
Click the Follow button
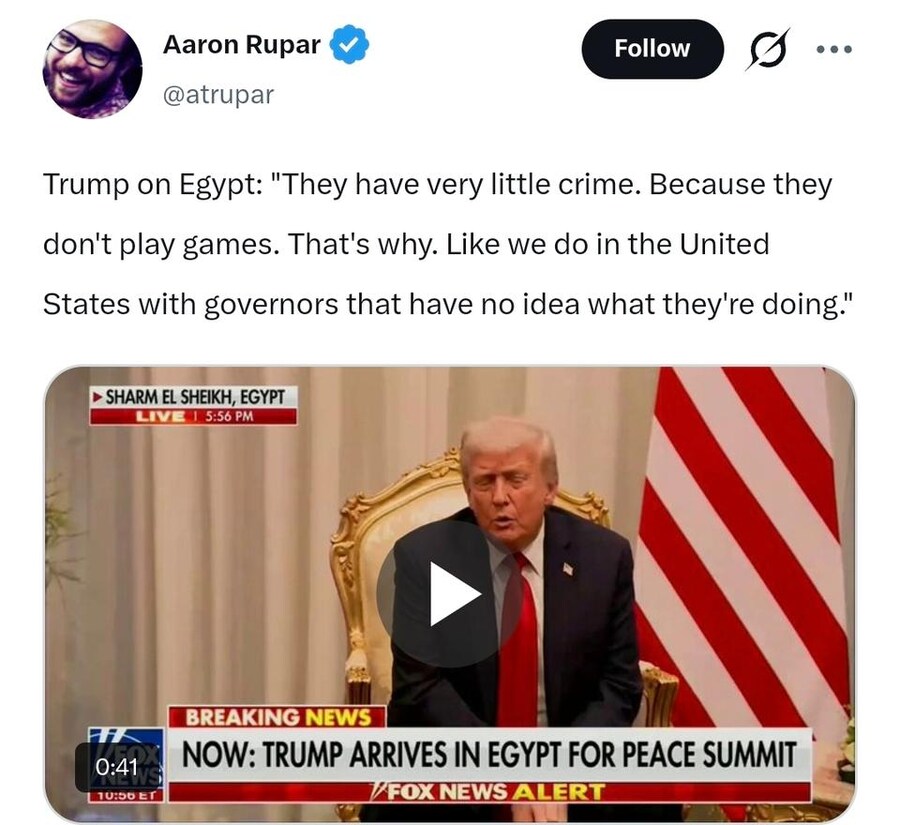[652, 49]
